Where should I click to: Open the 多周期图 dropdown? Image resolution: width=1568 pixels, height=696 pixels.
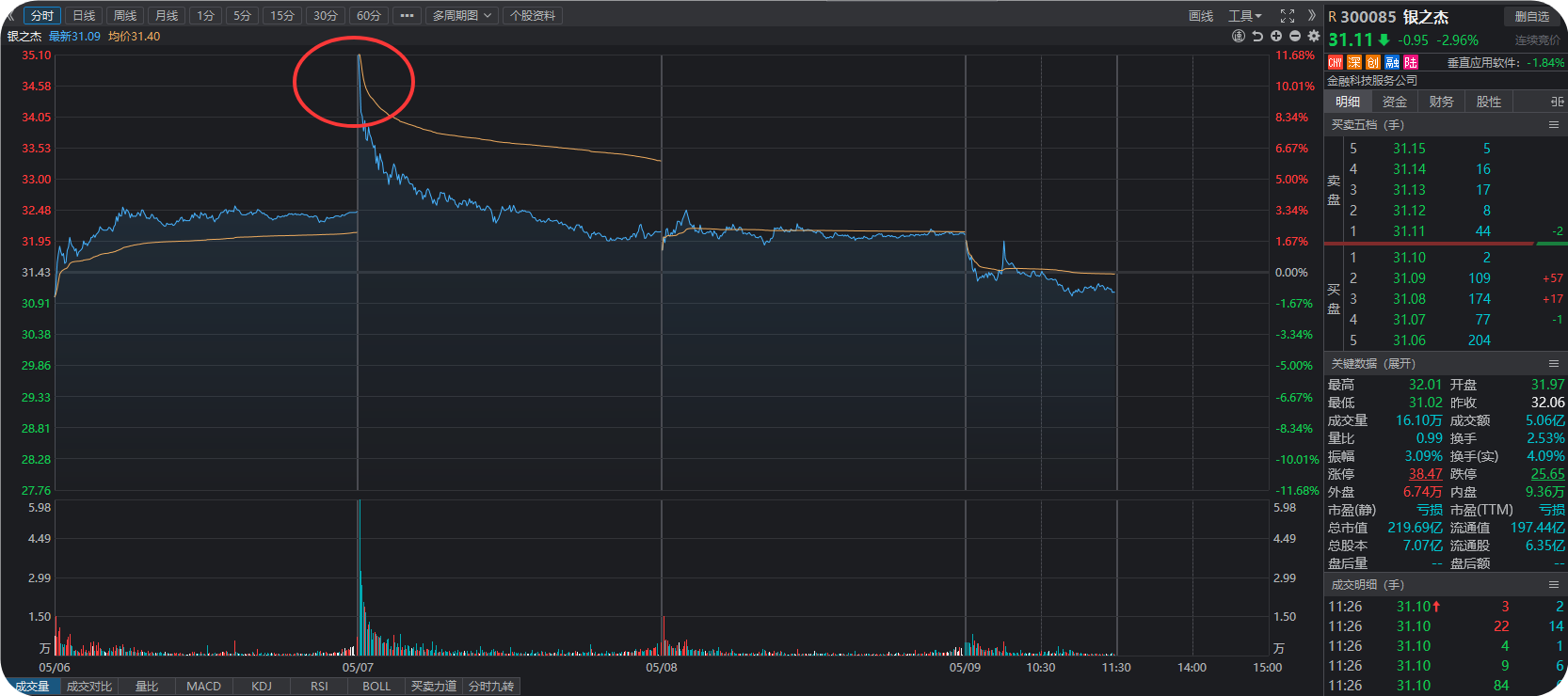pyautogui.click(x=461, y=15)
